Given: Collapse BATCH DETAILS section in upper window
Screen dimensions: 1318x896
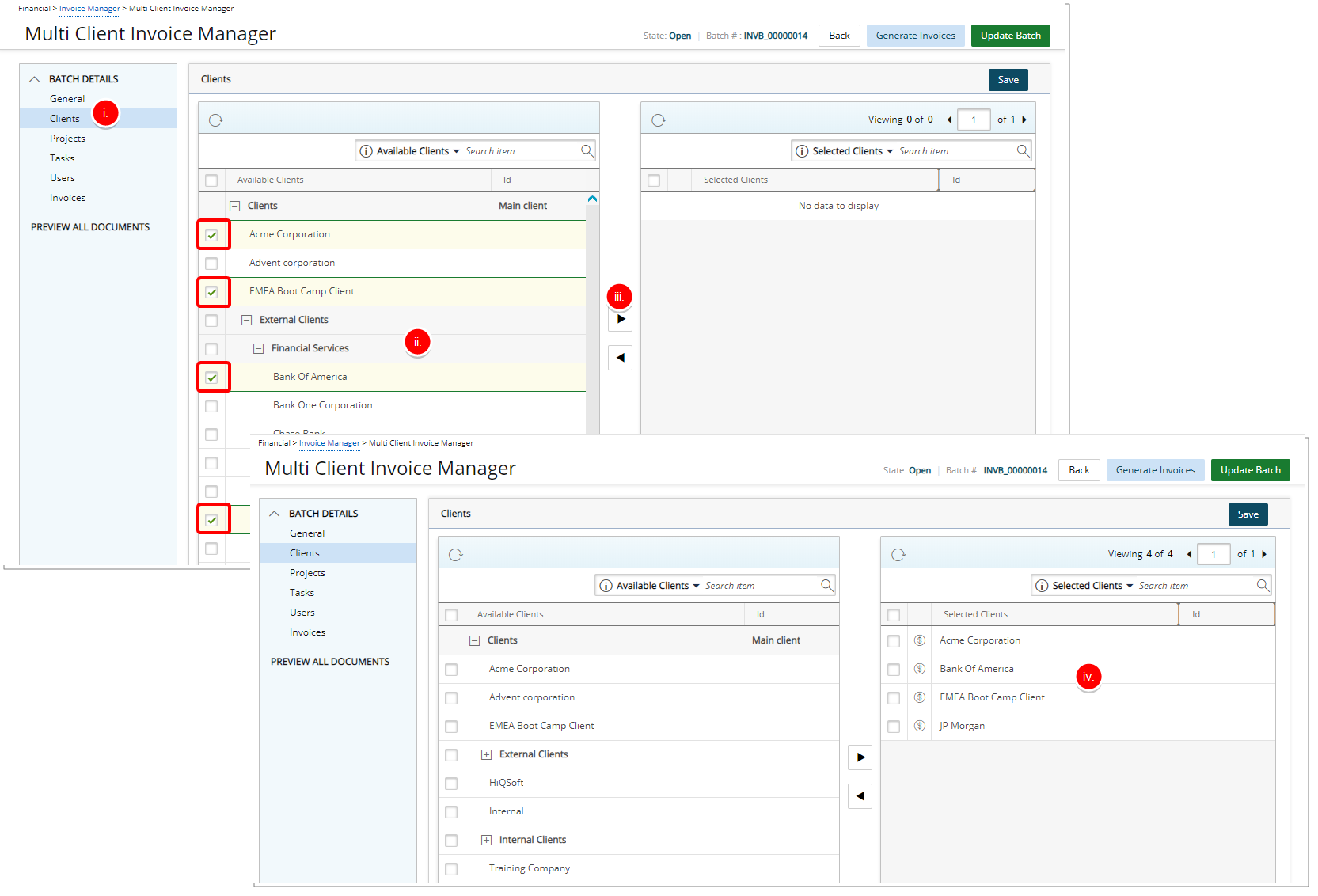Looking at the screenshot, I should click(34, 79).
